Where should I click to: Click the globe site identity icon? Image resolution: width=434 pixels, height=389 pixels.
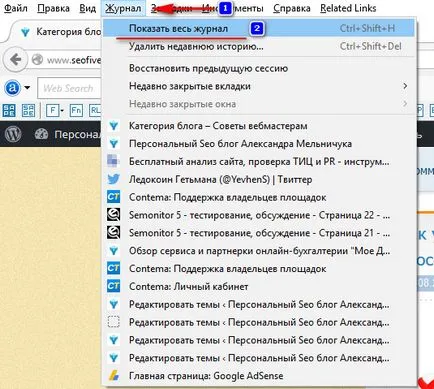tap(37, 60)
